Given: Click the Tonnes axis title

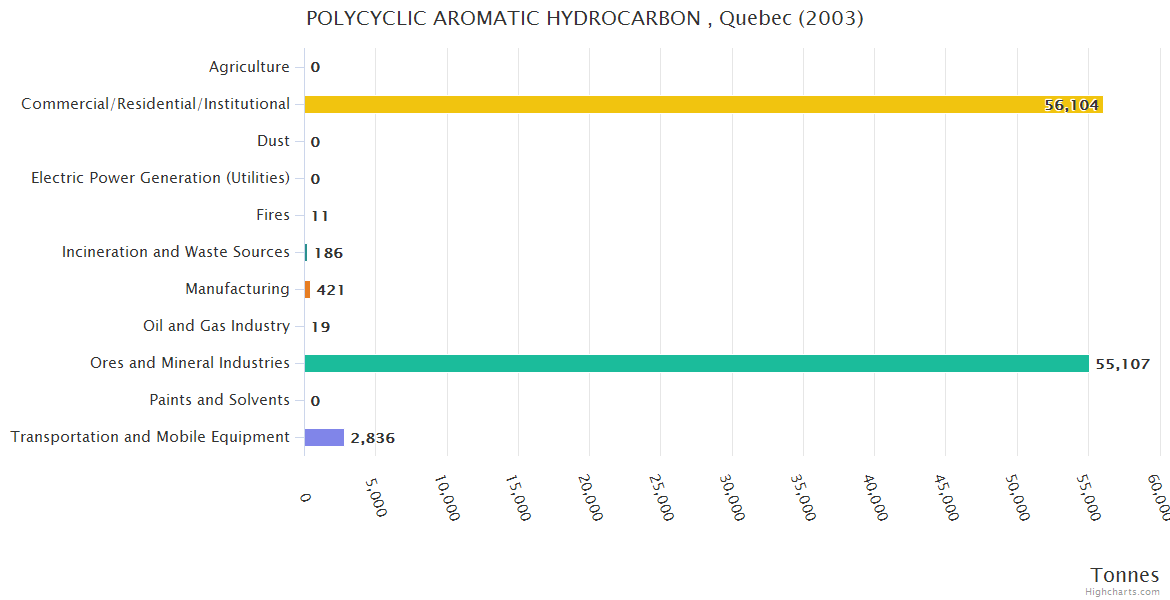Looking at the screenshot, I should (1124, 574).
